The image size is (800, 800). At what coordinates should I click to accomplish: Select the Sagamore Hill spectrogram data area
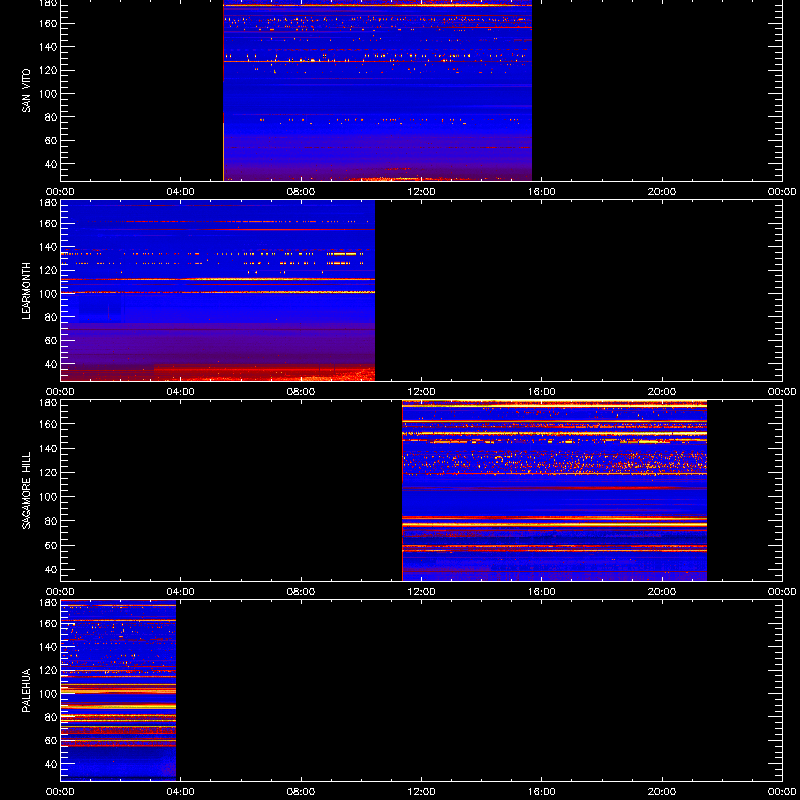555,490
